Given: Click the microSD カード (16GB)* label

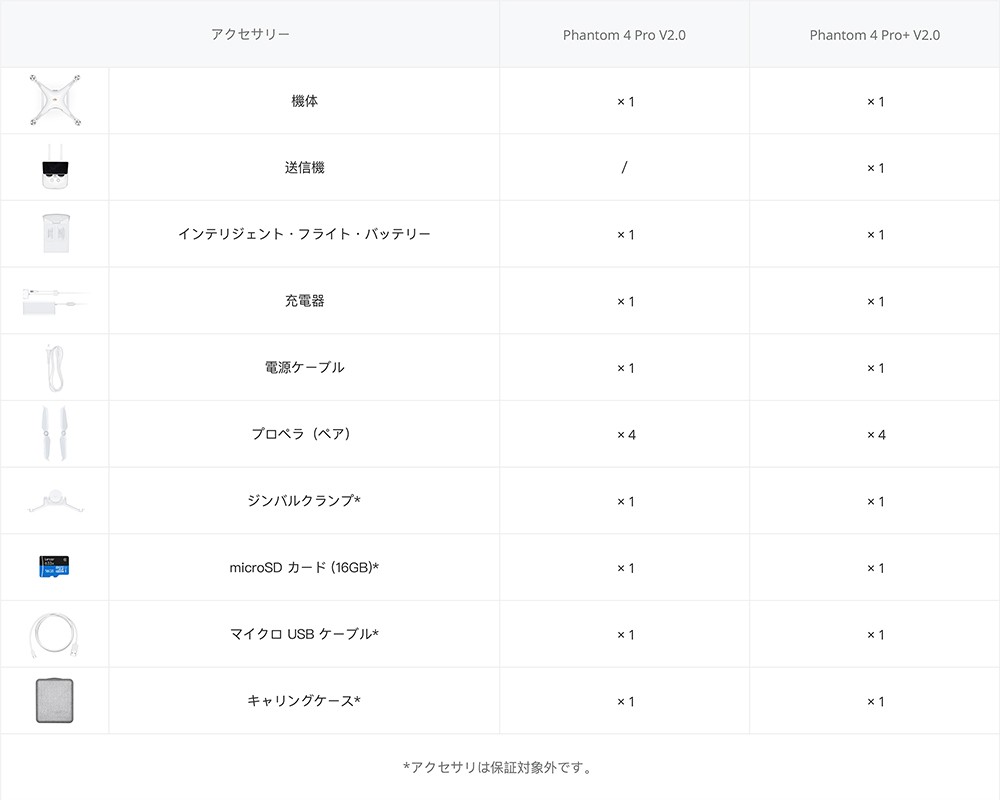Looking at the screenshot, I should tap(304, 567).
